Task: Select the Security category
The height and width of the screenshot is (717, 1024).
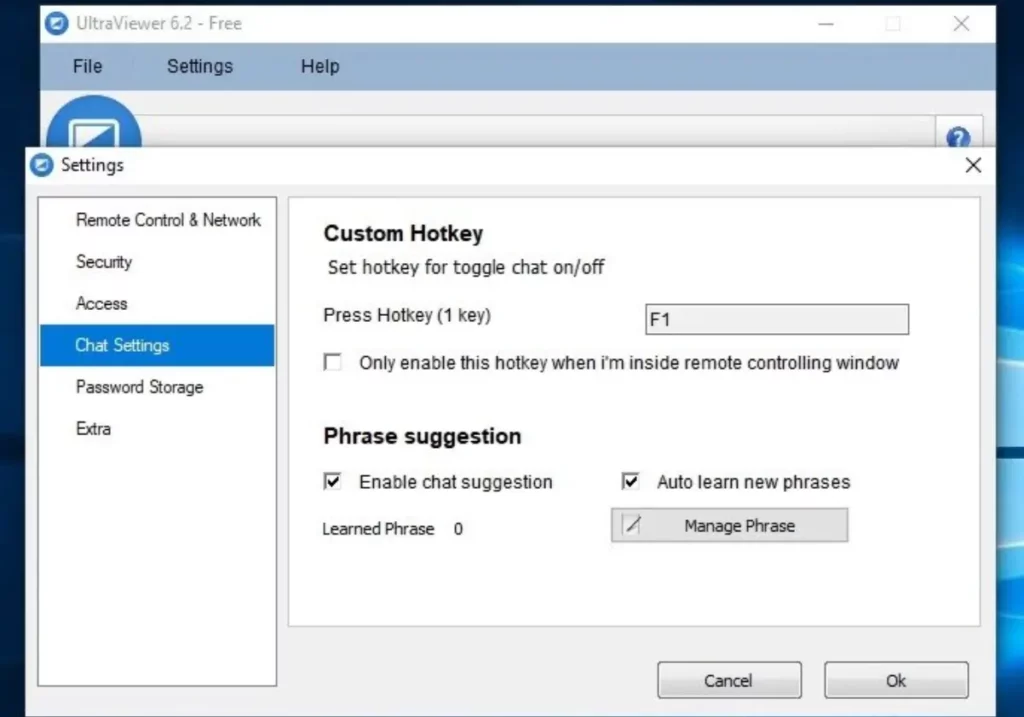Action: [x=157, y=262]
